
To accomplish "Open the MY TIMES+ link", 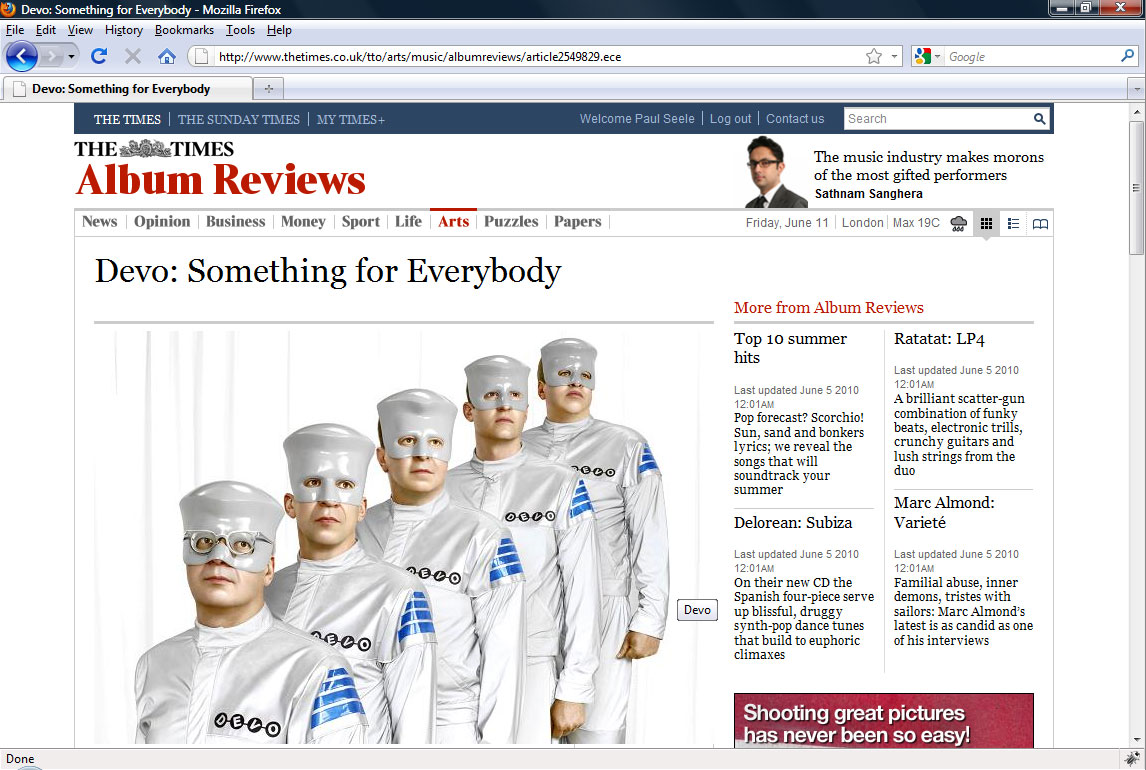I will (350, 119).
